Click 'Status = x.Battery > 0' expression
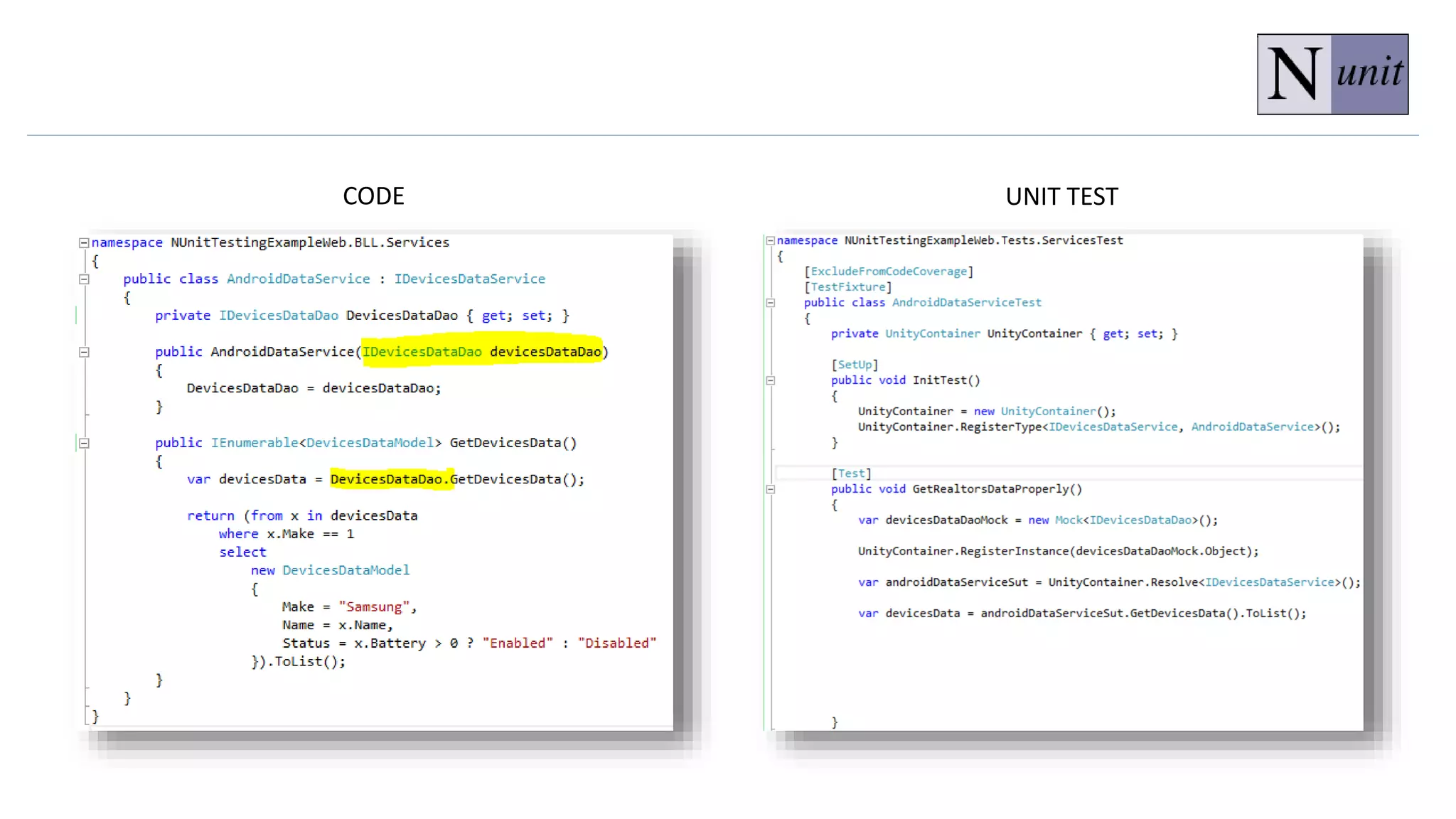 [370, 643]
